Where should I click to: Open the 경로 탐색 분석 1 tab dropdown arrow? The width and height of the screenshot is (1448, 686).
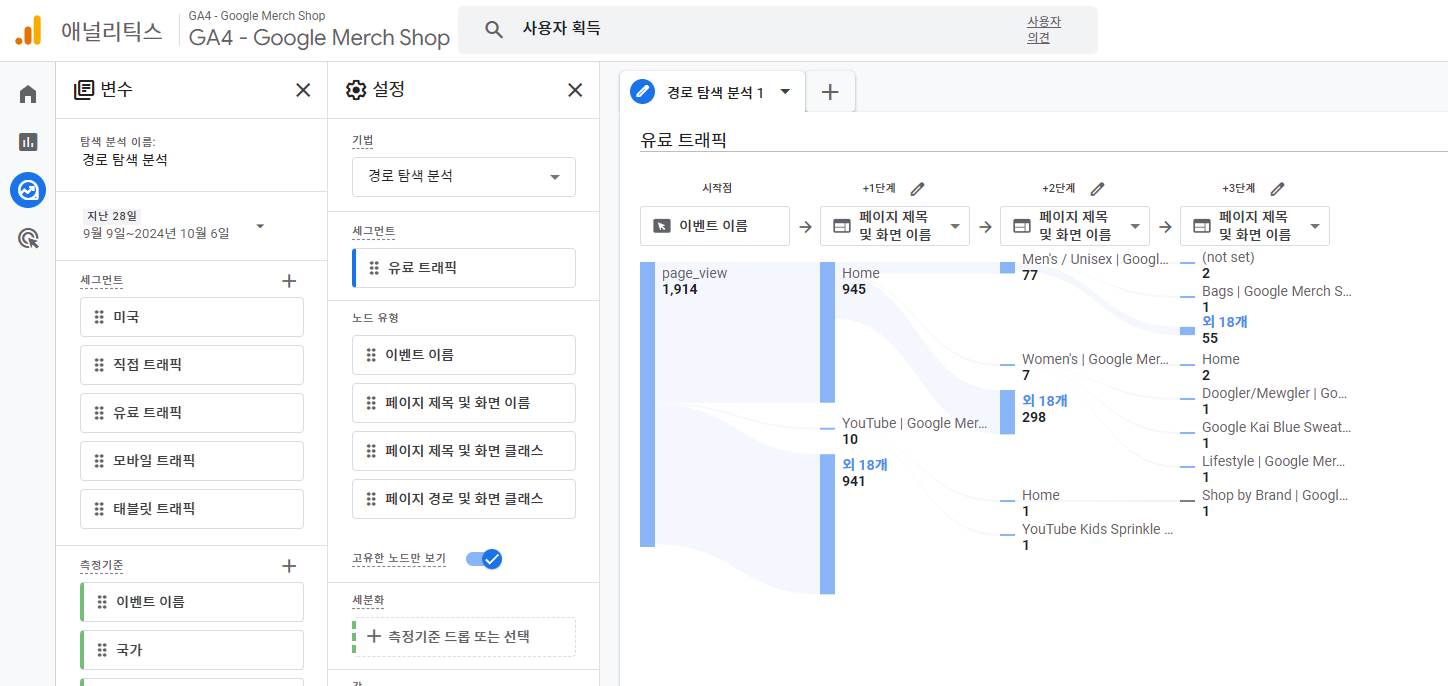(785, 92)
